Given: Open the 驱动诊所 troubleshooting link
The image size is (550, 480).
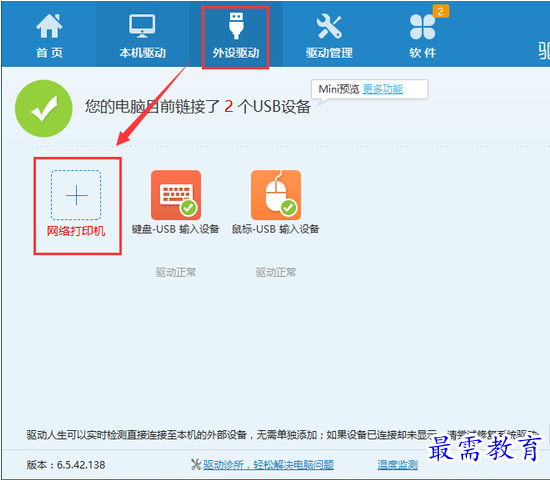Looking at the screenshot, I should pyautogui.click(x=268, y=465).
